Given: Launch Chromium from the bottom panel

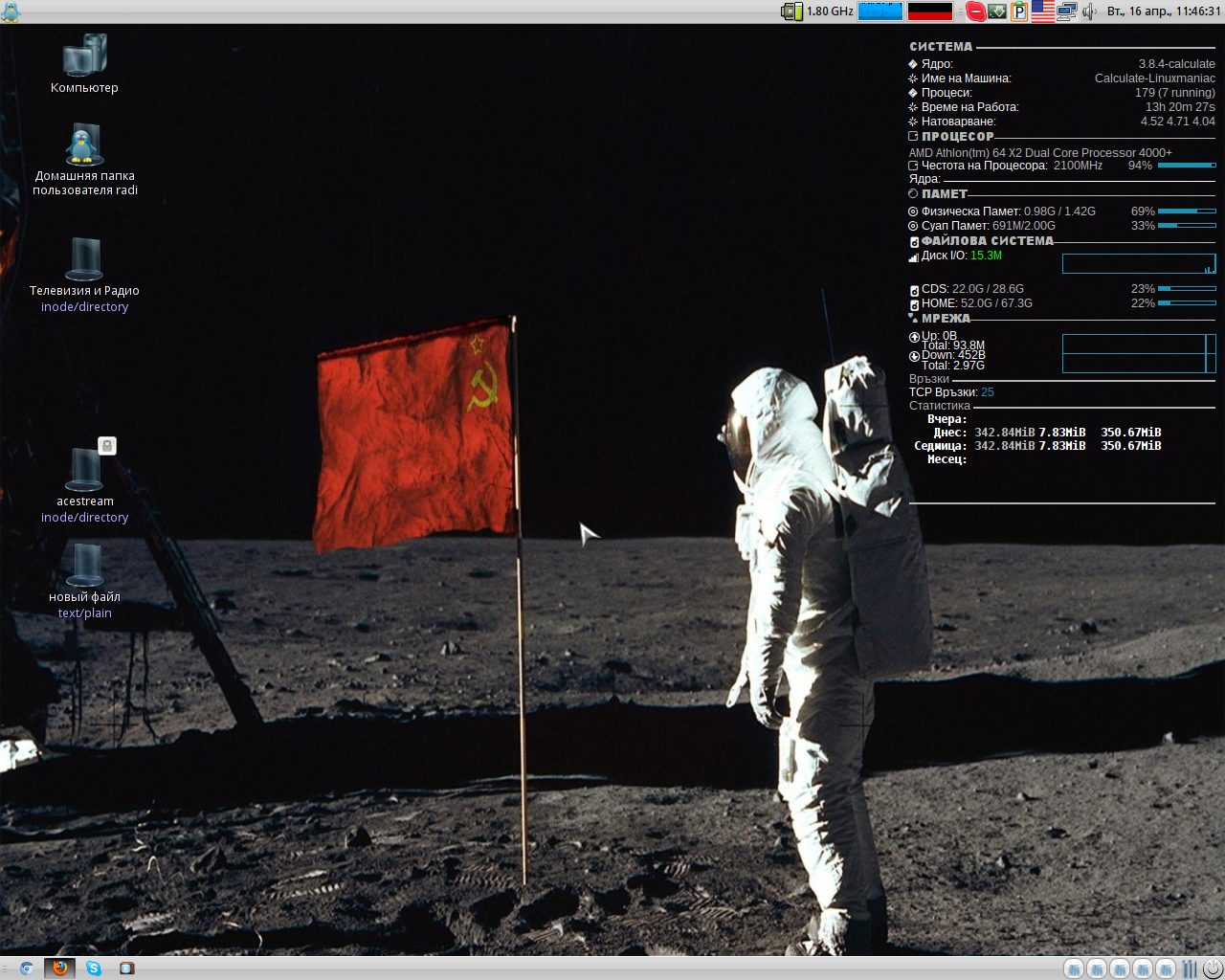Looking at the screenshot, I should tap(27, 969).
